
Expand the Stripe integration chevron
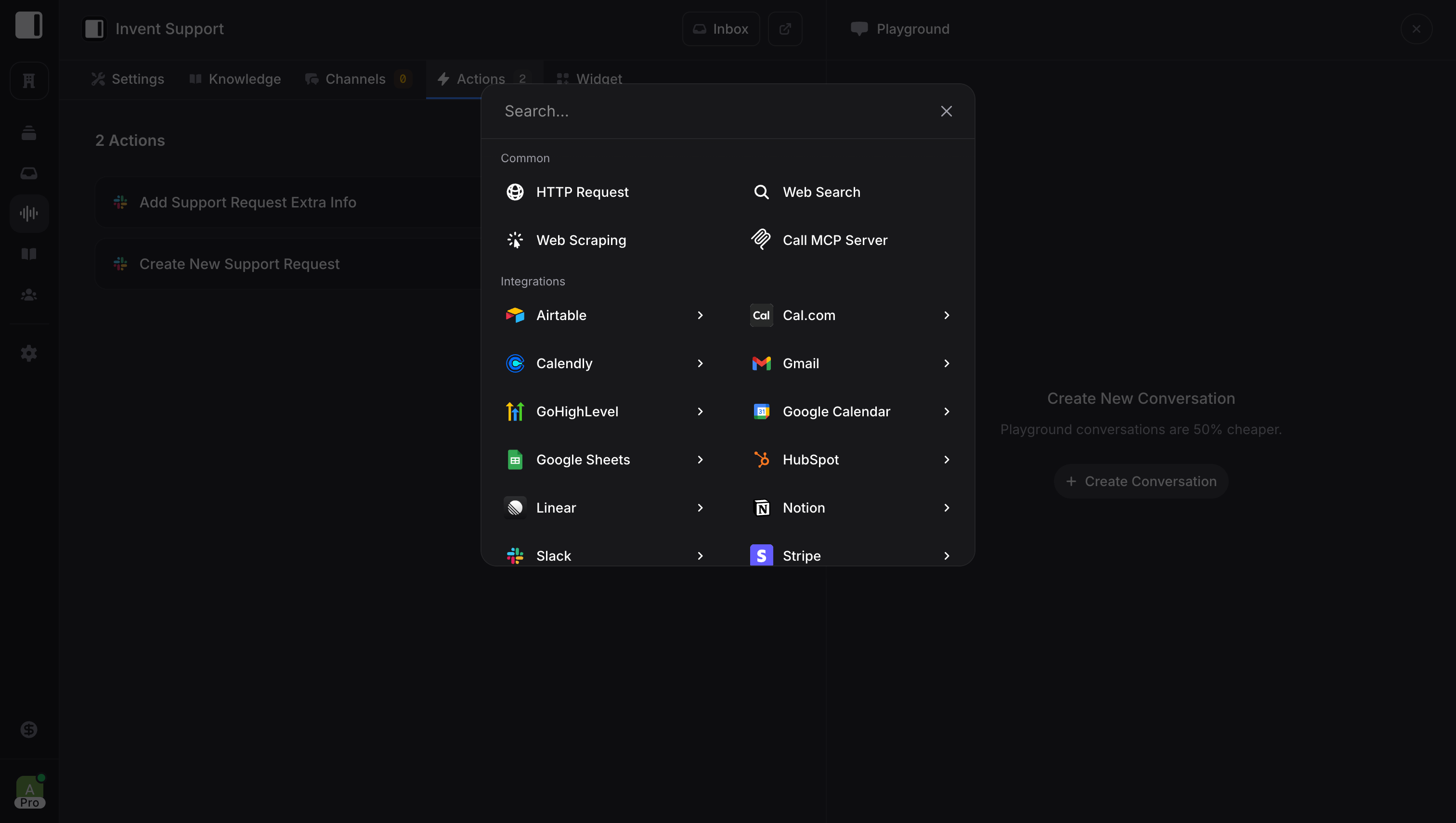[947, 555]
